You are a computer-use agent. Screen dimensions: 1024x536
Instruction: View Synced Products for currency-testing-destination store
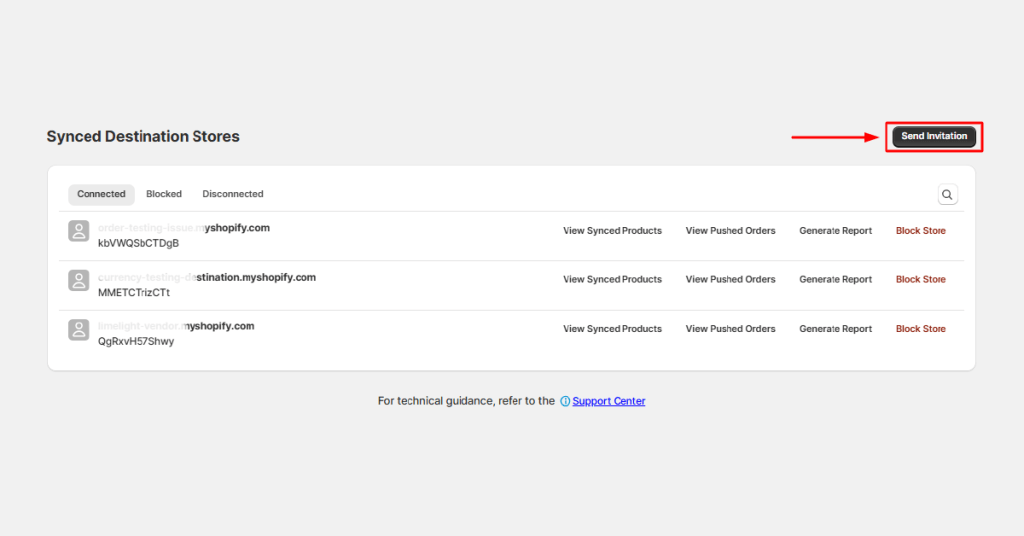tap(612, 280)
